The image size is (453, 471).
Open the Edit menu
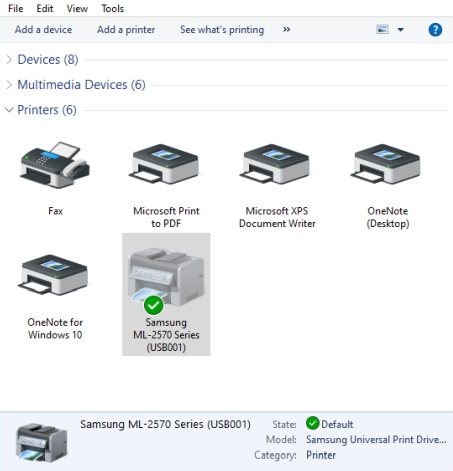point(45,8)
